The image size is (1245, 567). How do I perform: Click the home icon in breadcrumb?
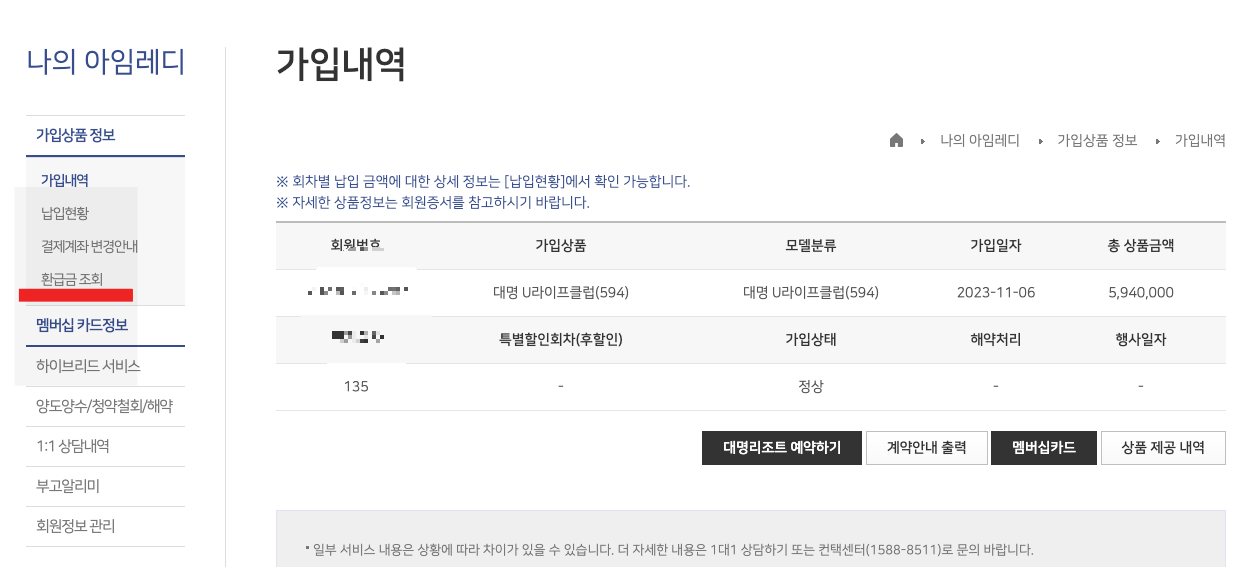pyautogui.click(x=896, y=141)
